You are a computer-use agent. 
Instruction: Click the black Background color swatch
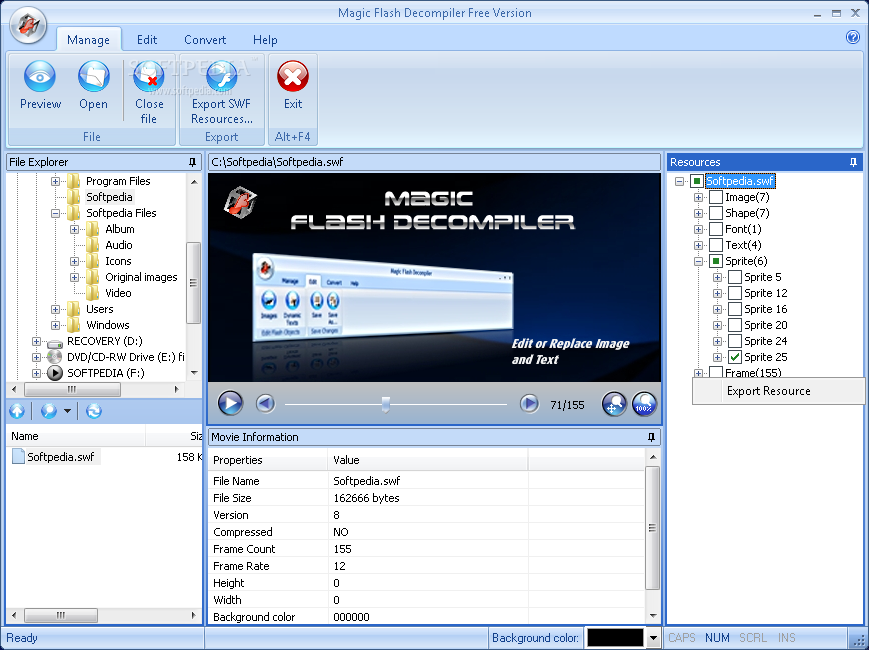pos(616,638)
